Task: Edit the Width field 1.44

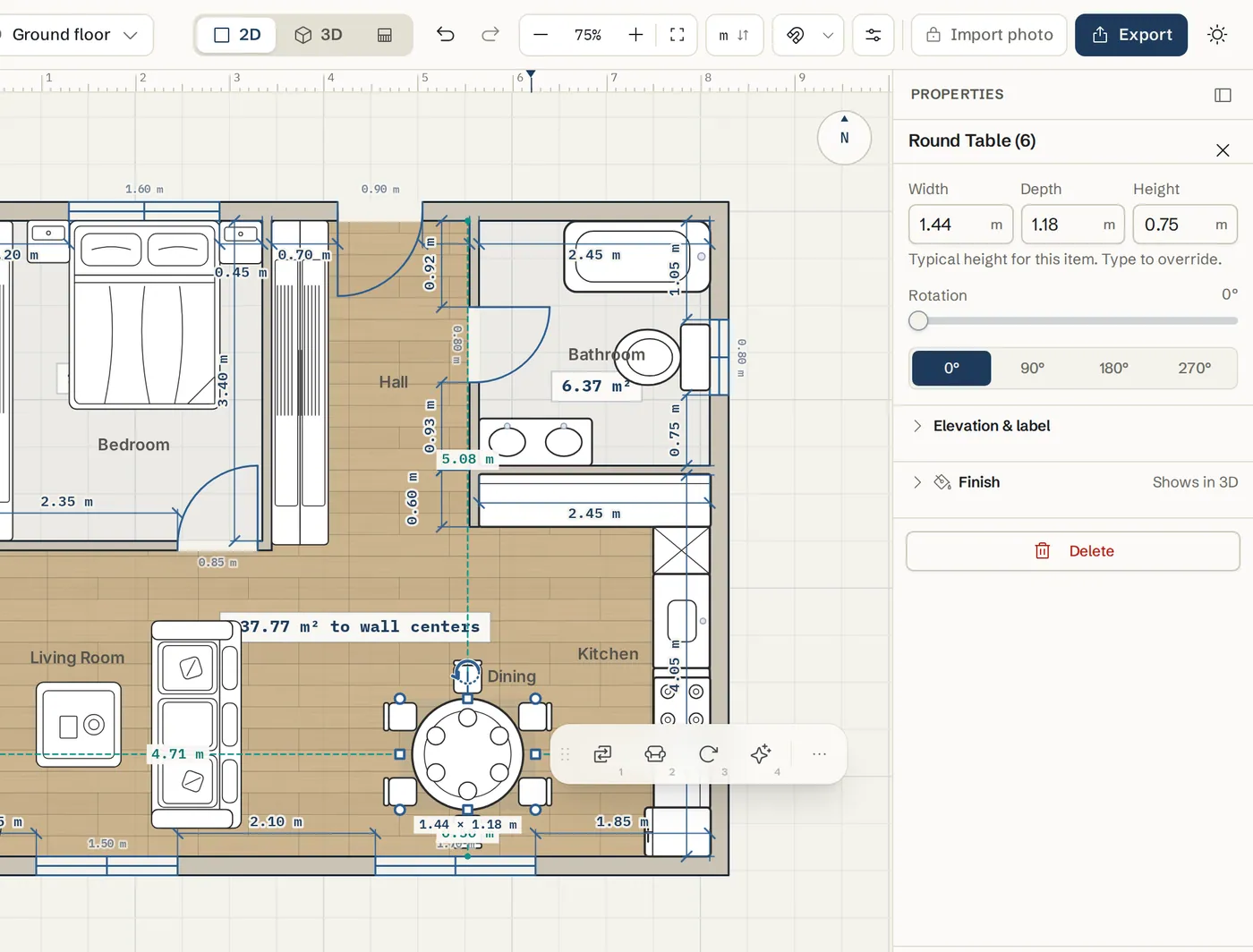Action: tap(960, 225)
